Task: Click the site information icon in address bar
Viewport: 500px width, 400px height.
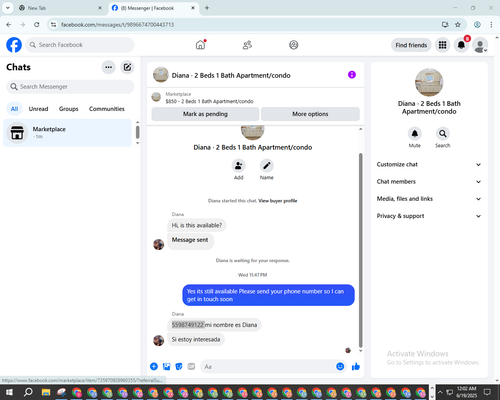Action: coord(53,25)
